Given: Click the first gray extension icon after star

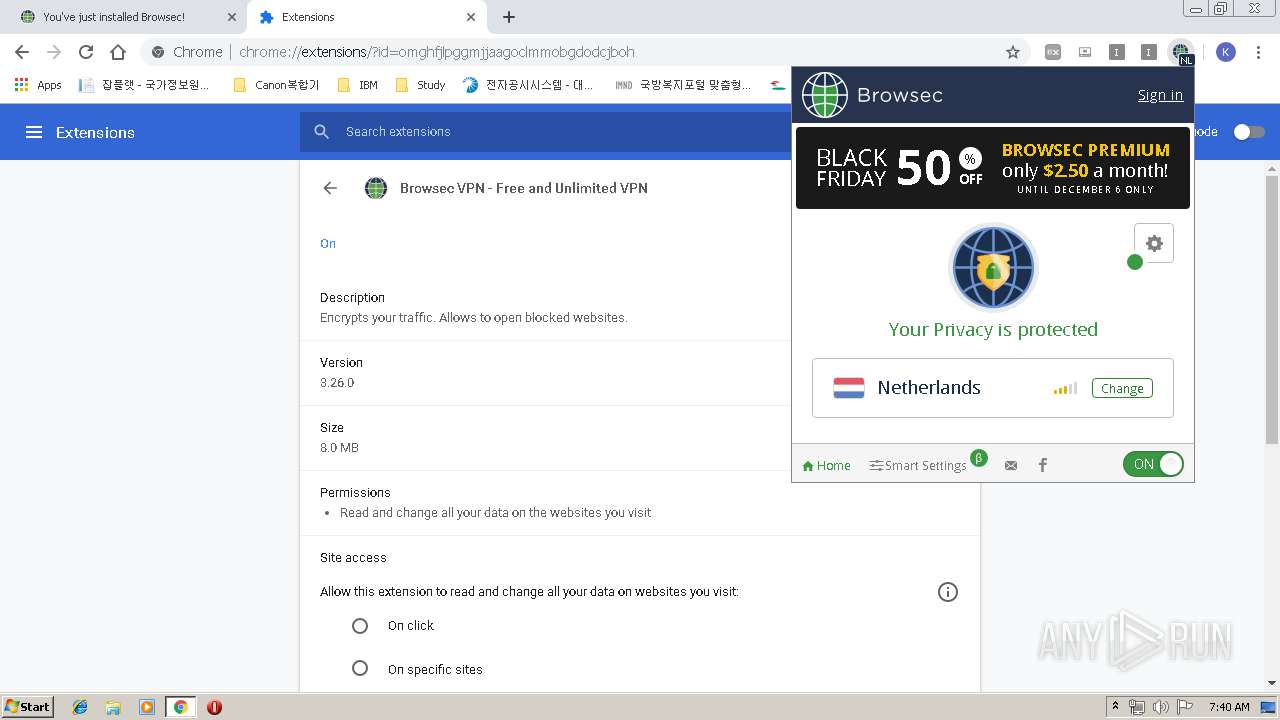Looking at the screenshot, I should (1053, 52).
